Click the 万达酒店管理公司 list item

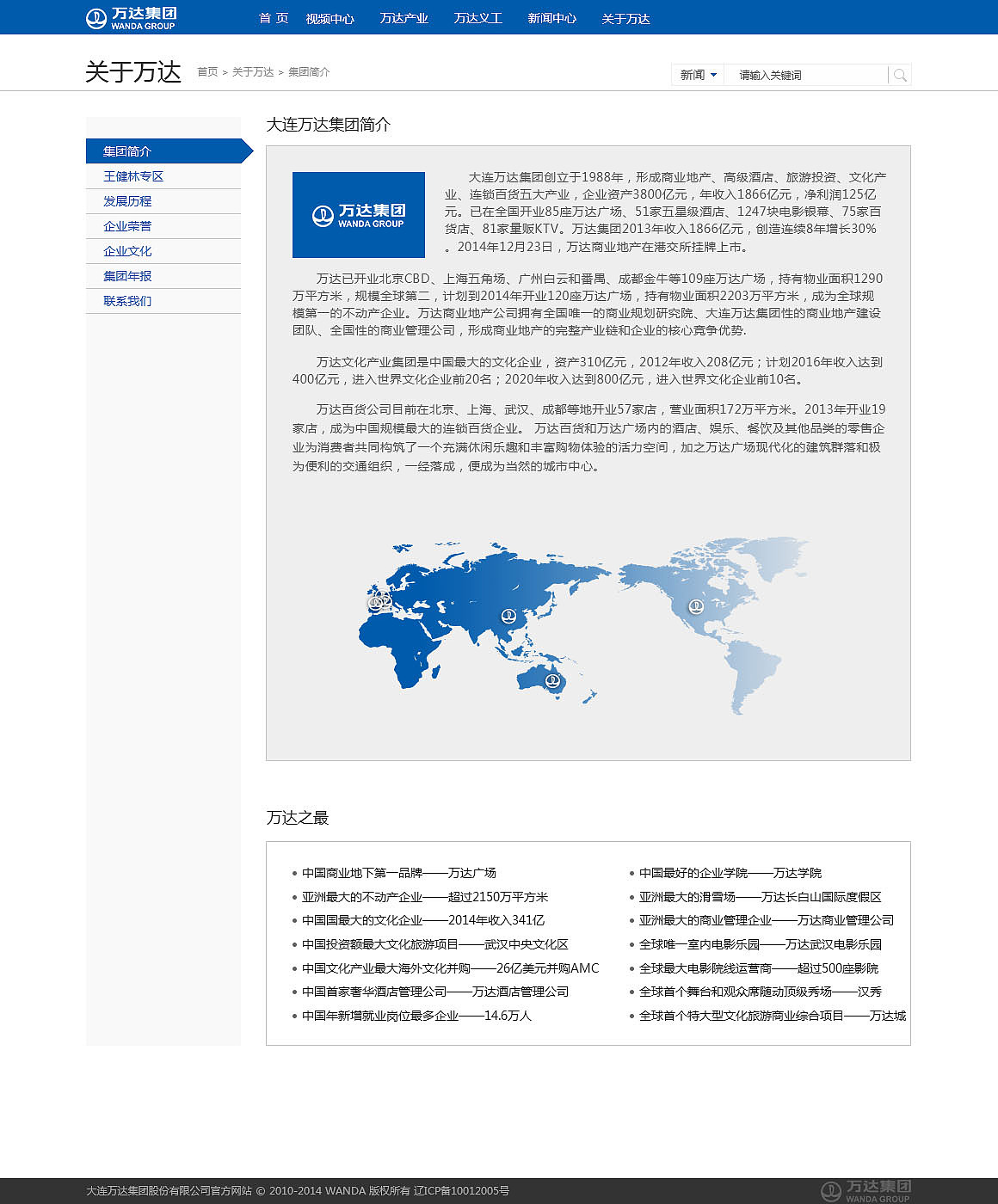434,992
